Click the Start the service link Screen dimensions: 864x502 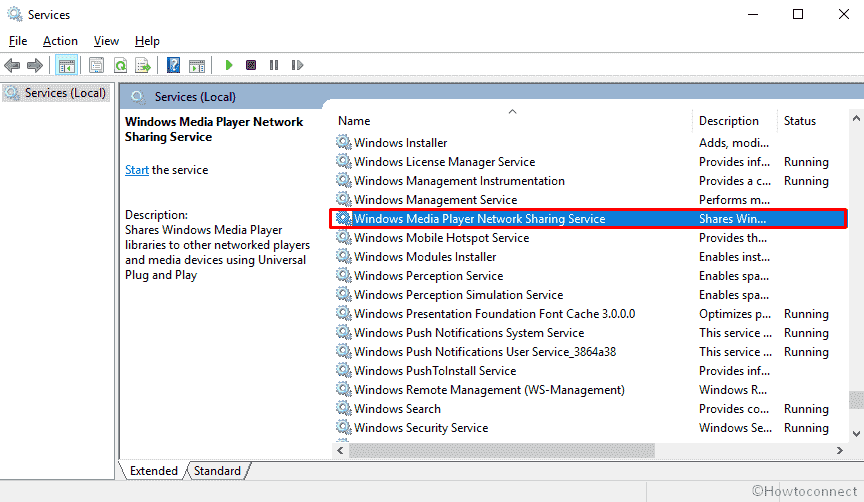(137, 170)
